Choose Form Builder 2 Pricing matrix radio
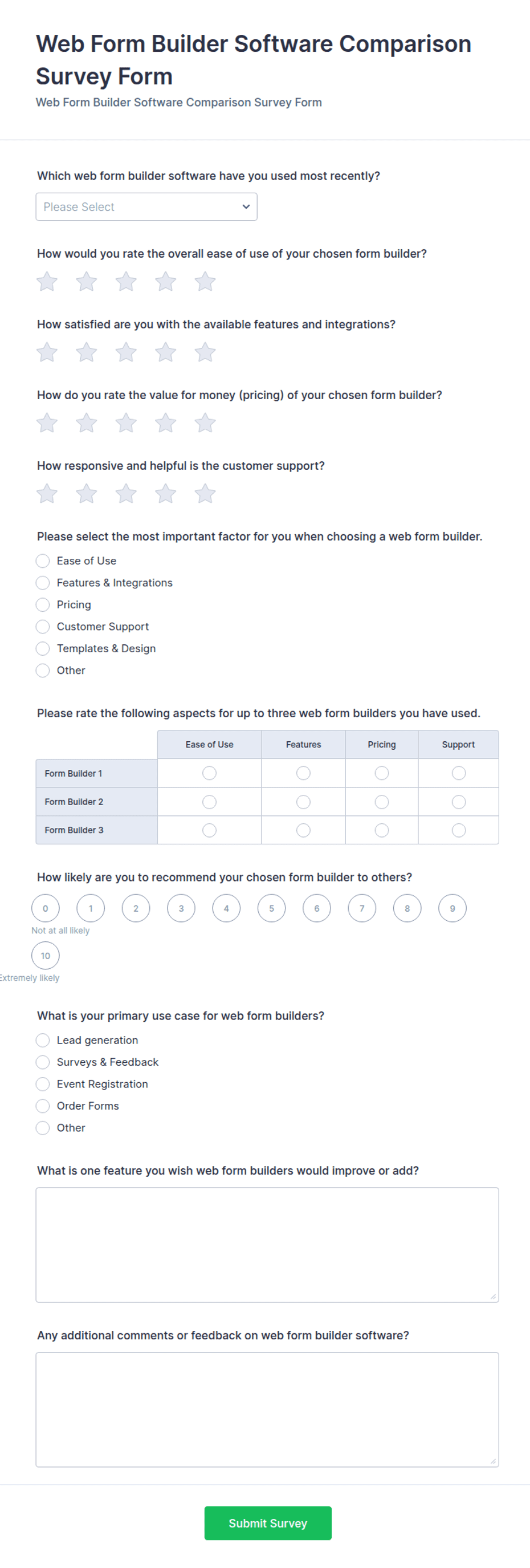Screen dimensions: 530x1568 point(381,802)
